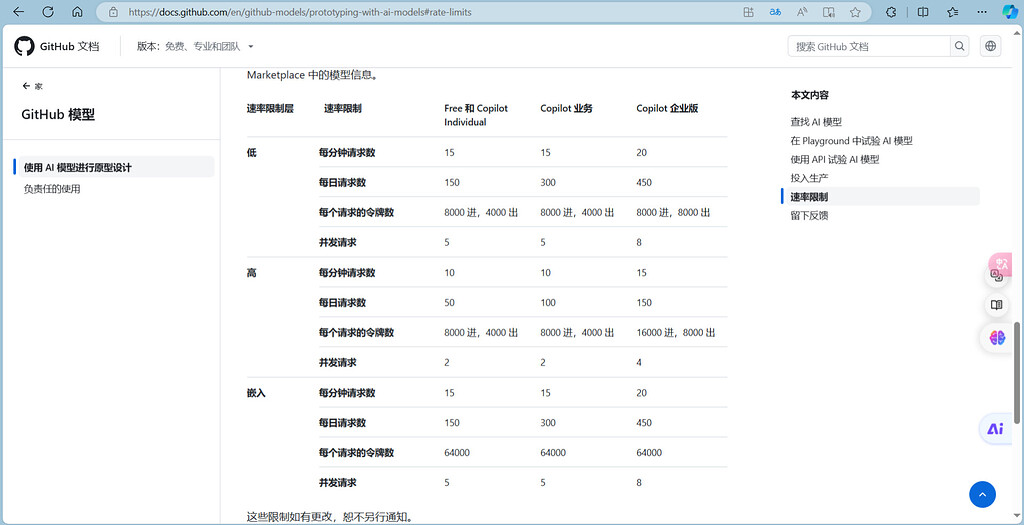This screenshot has height=525, width=1024.
Task: Click the translate page icon in address bar
Action: click(x=776, y=12)
